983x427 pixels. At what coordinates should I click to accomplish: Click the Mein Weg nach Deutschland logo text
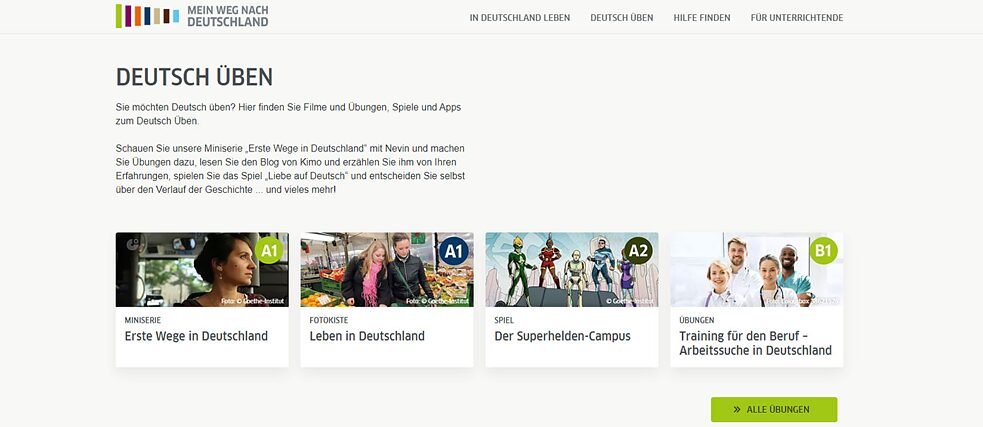point(227,15)
